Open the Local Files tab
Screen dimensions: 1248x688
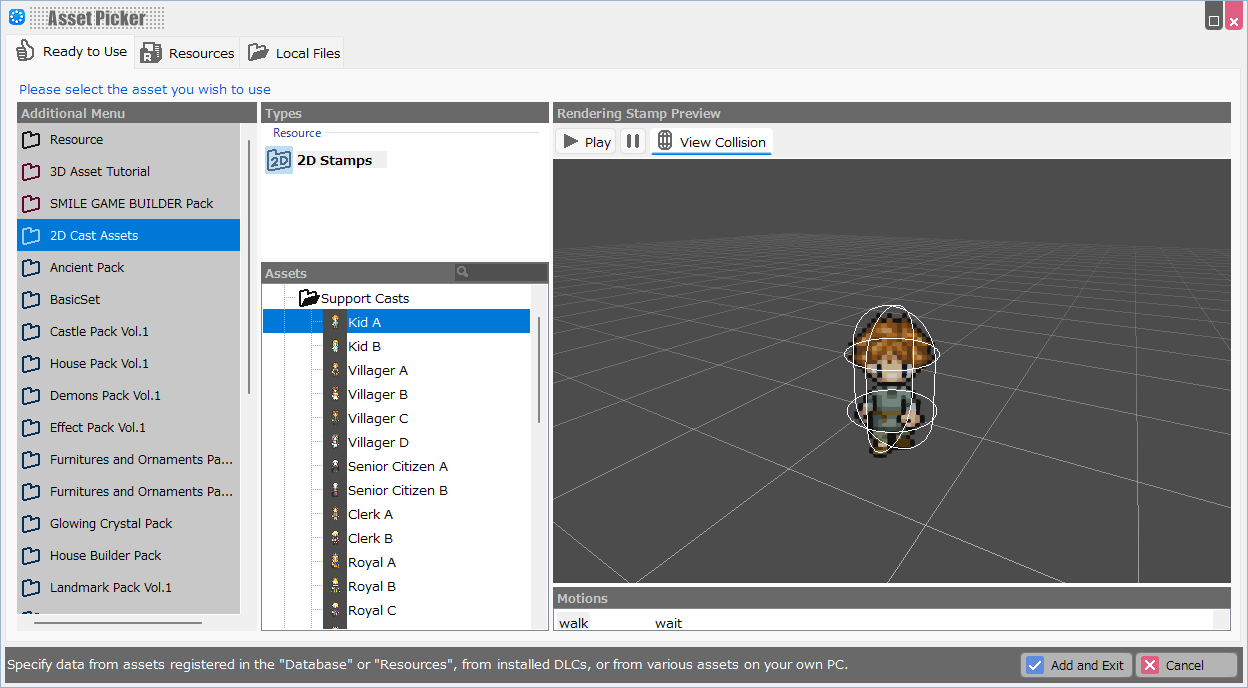pos(294,53)
